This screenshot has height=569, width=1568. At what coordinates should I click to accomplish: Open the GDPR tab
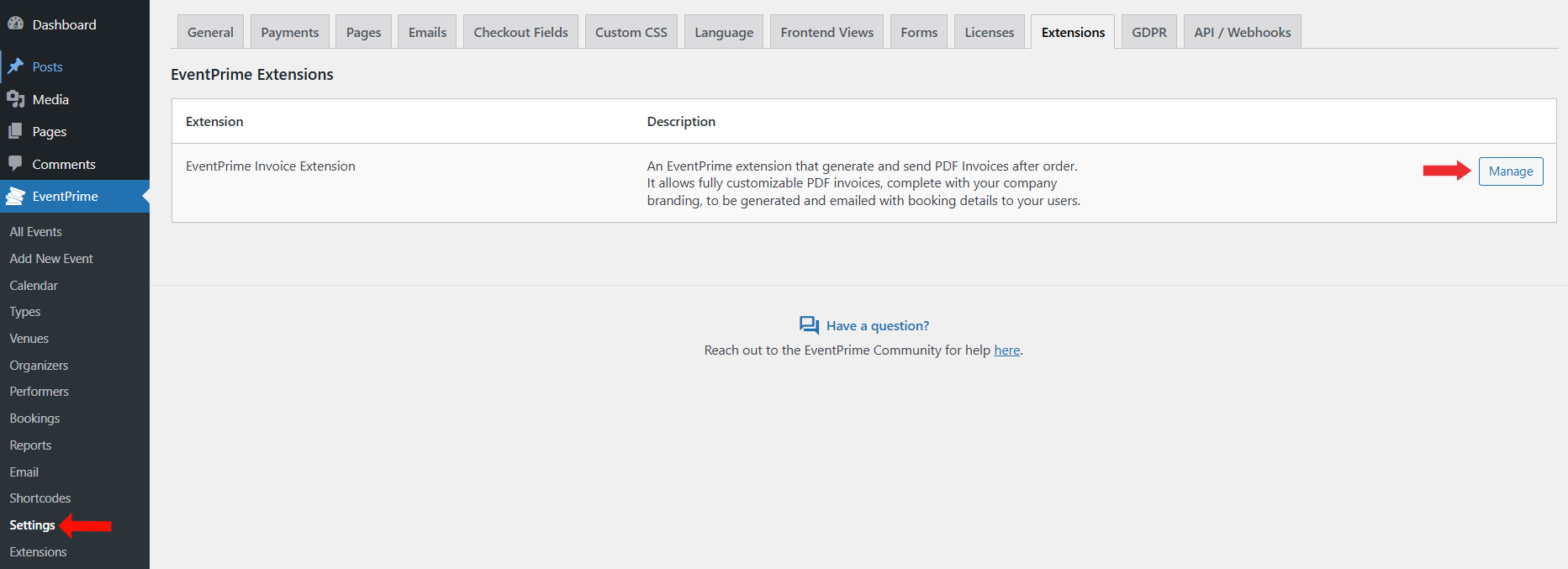[x=1148, y=32]
